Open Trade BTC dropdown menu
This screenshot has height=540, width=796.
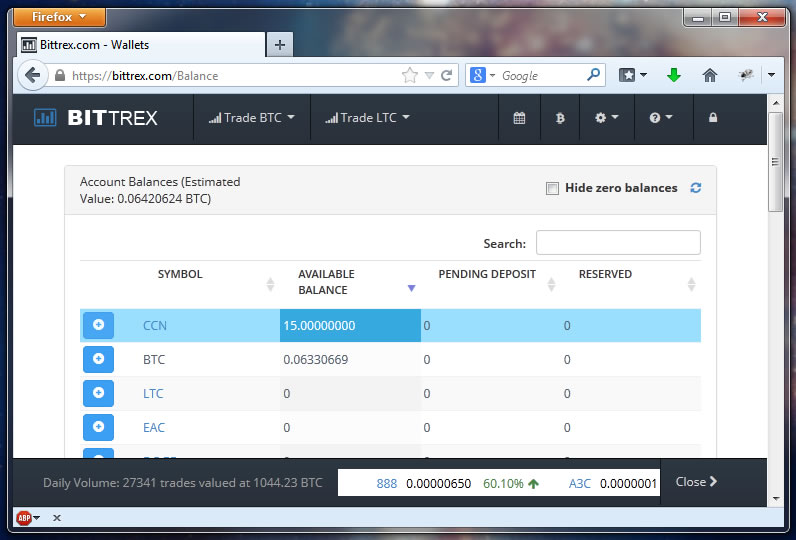click(x=252, y=118)
